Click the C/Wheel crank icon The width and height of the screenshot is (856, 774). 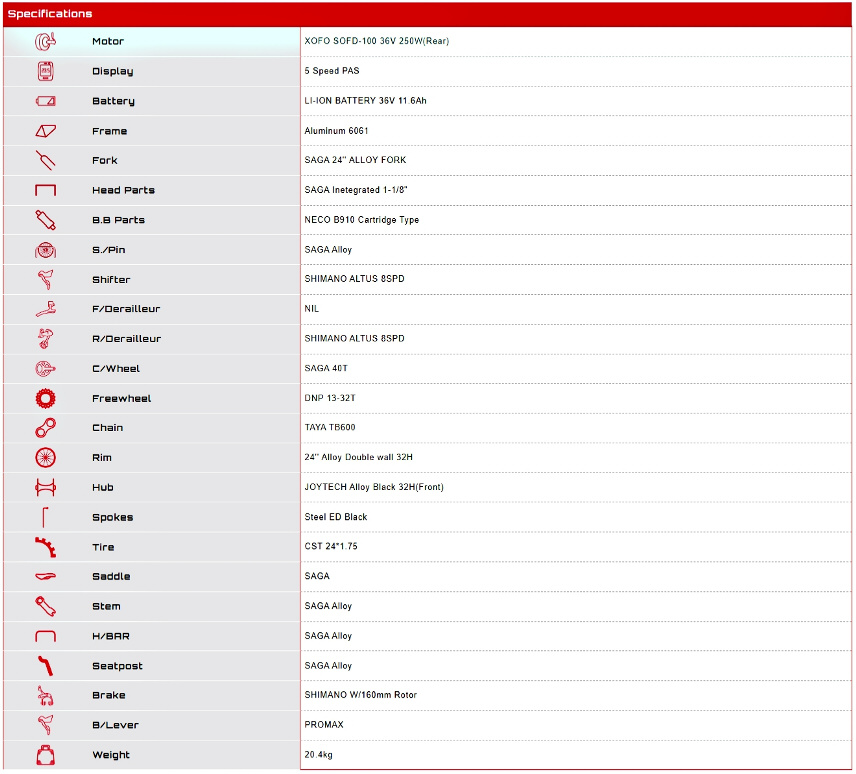(x=45, y=370)
